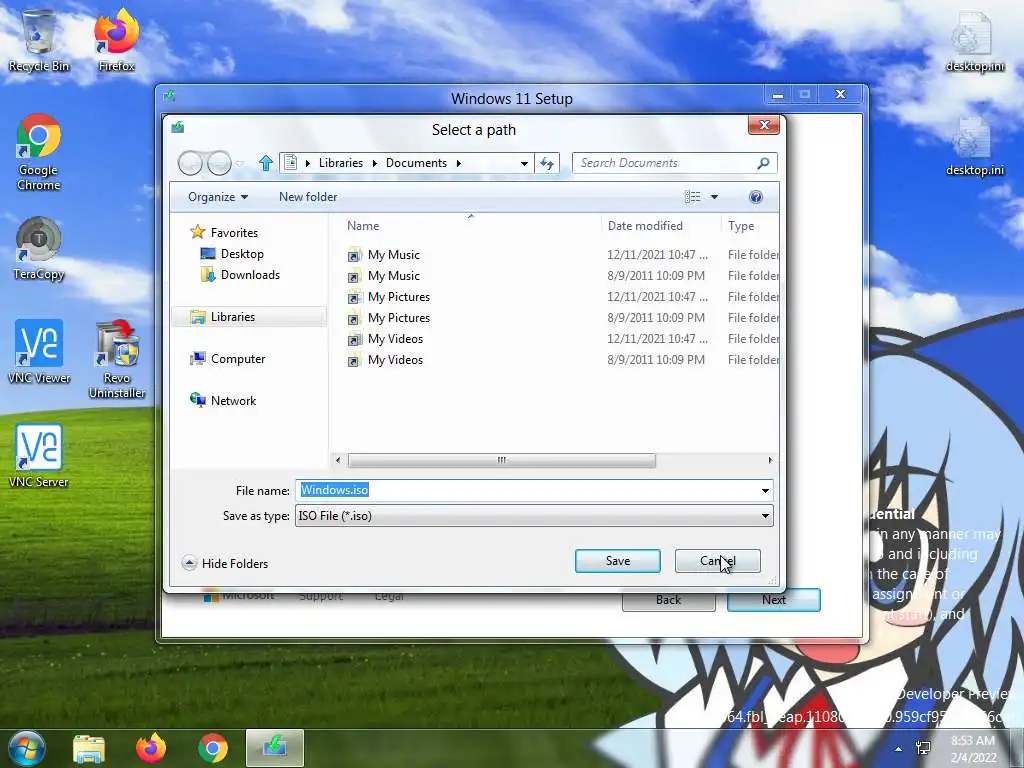Select Favorites in the navigation pane
This screenshot has width=1024, height=768.
coord(224,232)
